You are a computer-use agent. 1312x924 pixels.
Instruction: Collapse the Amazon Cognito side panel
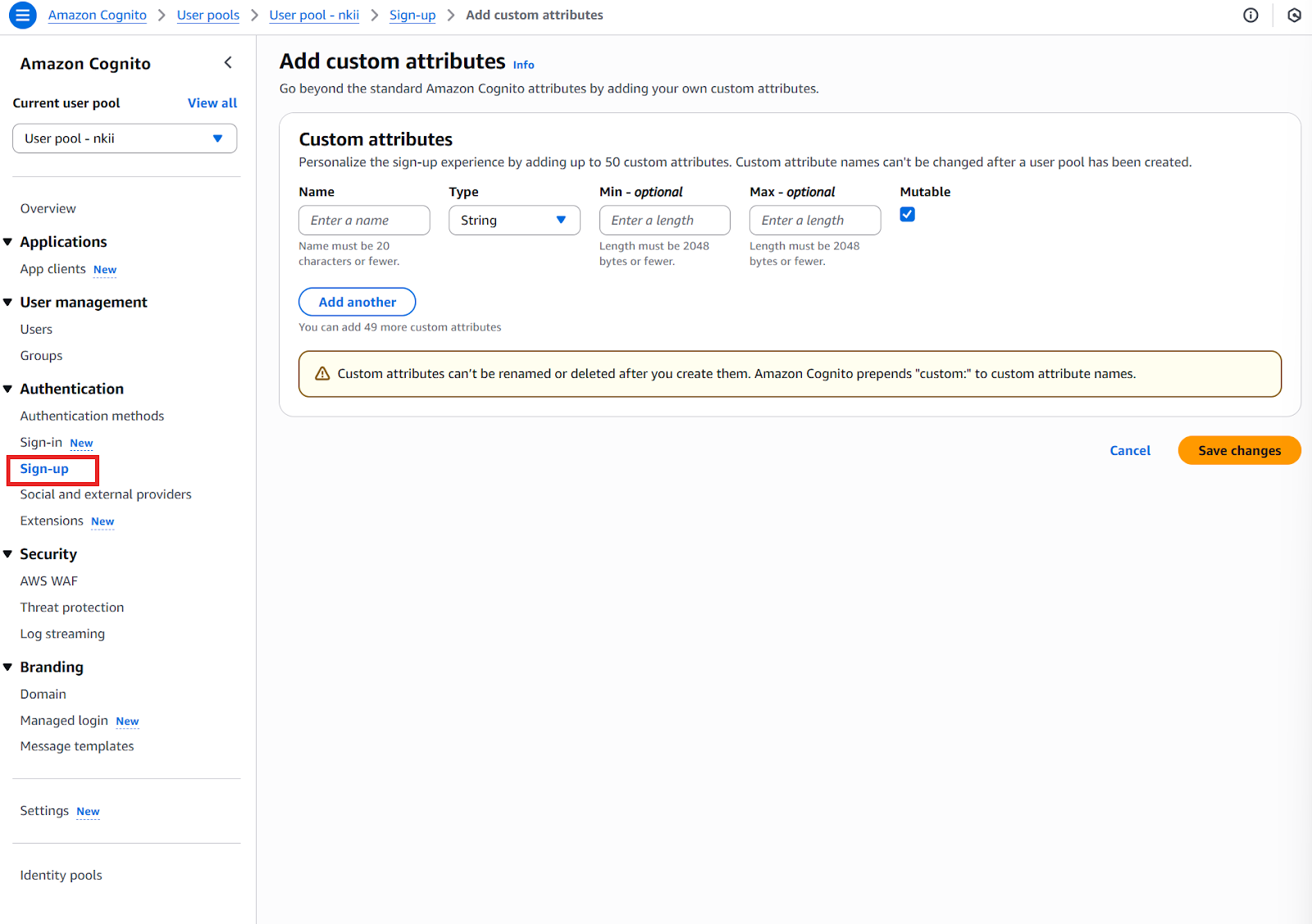[x=227, y=61]
